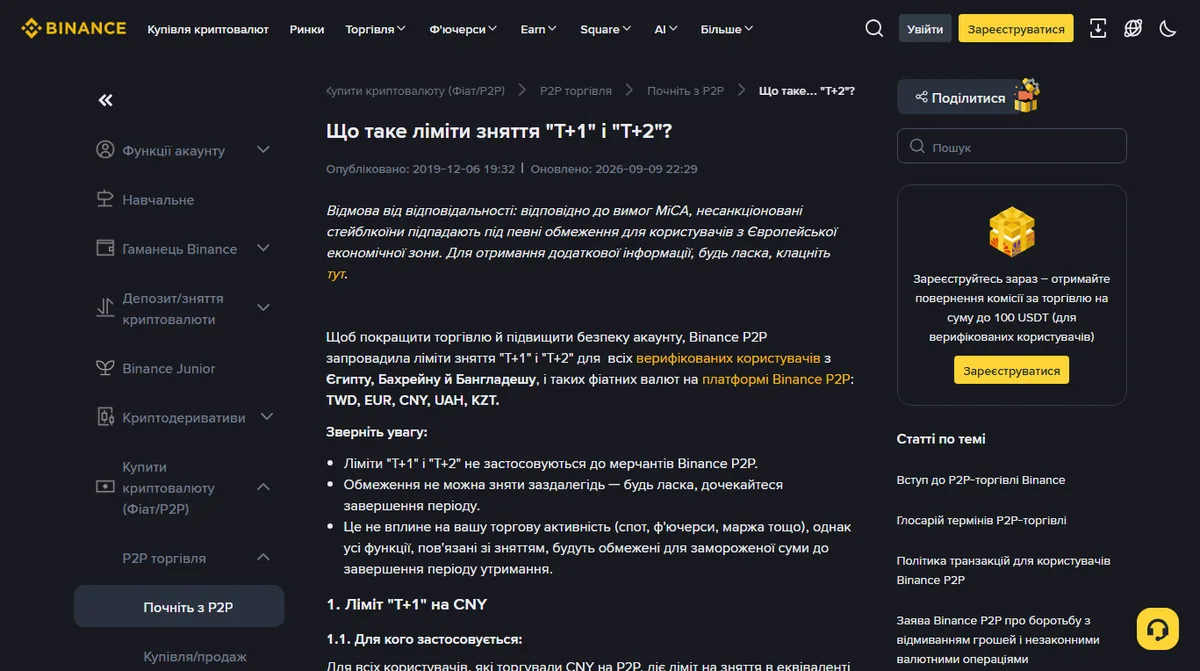Image resolution: width=1200 pixels, height=671 pixels.
Task: Click heading 1. Ліміт "T+1" на CNY
Action: (x=406, y=604)
